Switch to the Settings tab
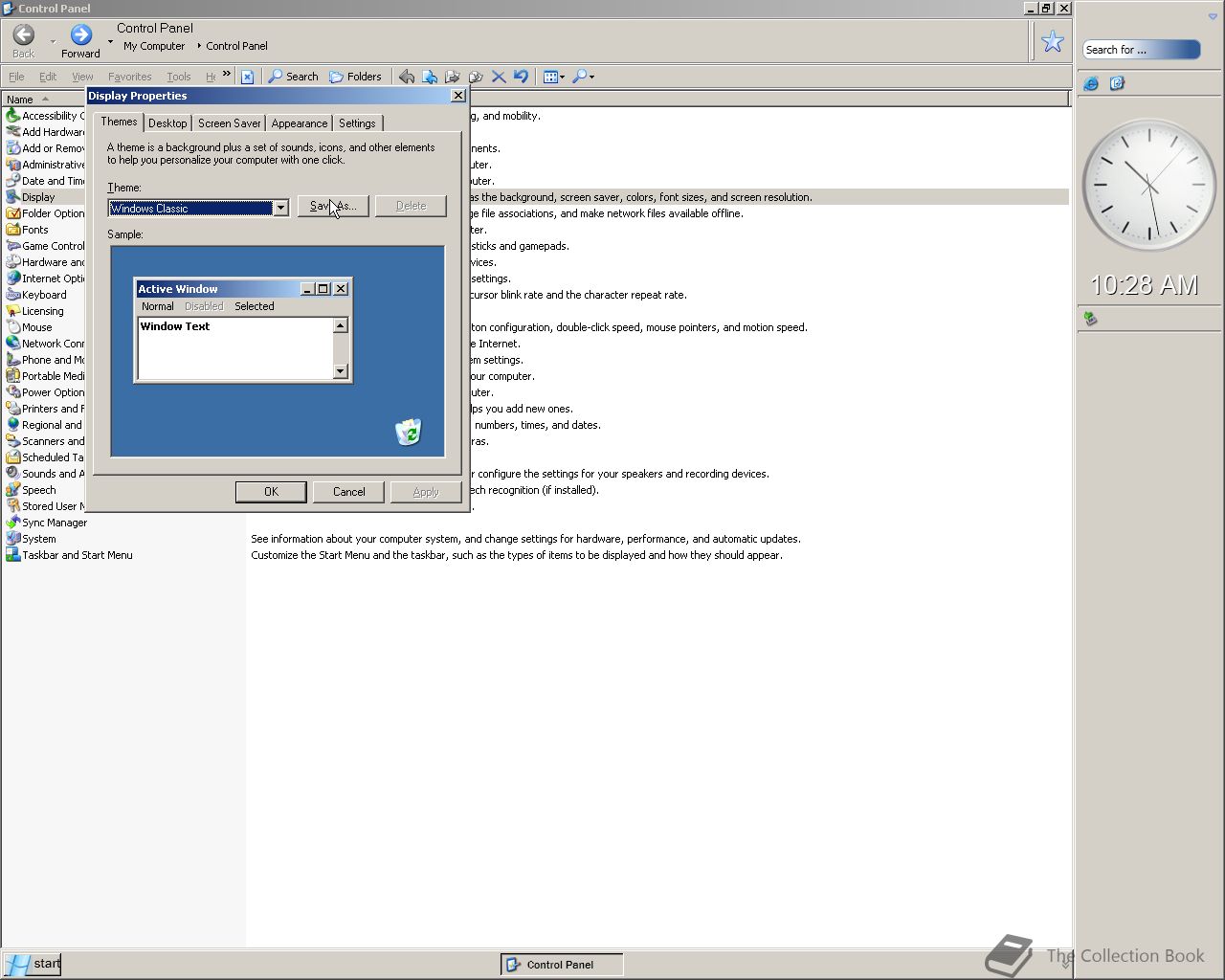Image resolution: width=1225 pixels, height=980 pixels. click(357, 123)
